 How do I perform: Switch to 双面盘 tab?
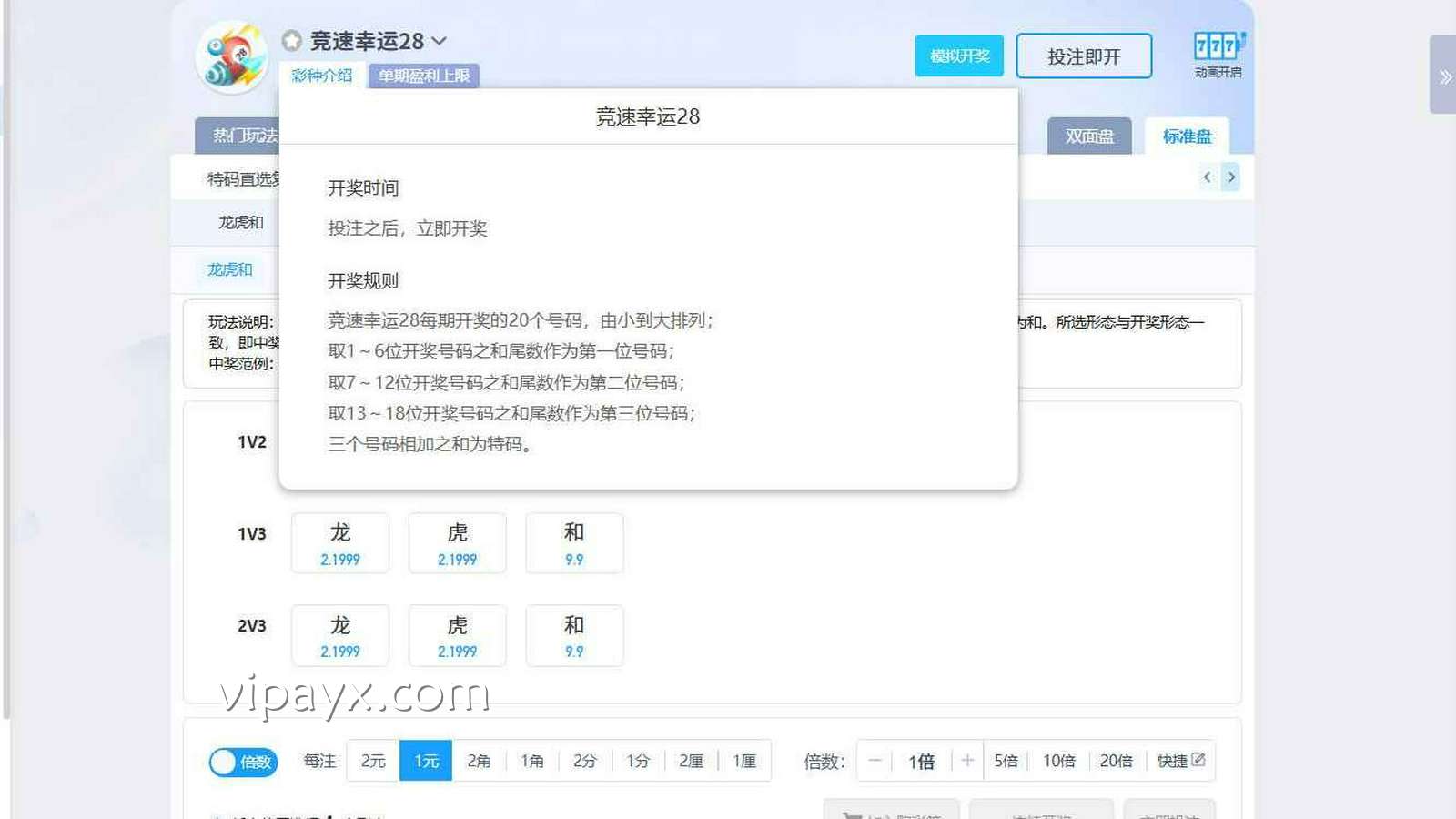click(1089, 136)
